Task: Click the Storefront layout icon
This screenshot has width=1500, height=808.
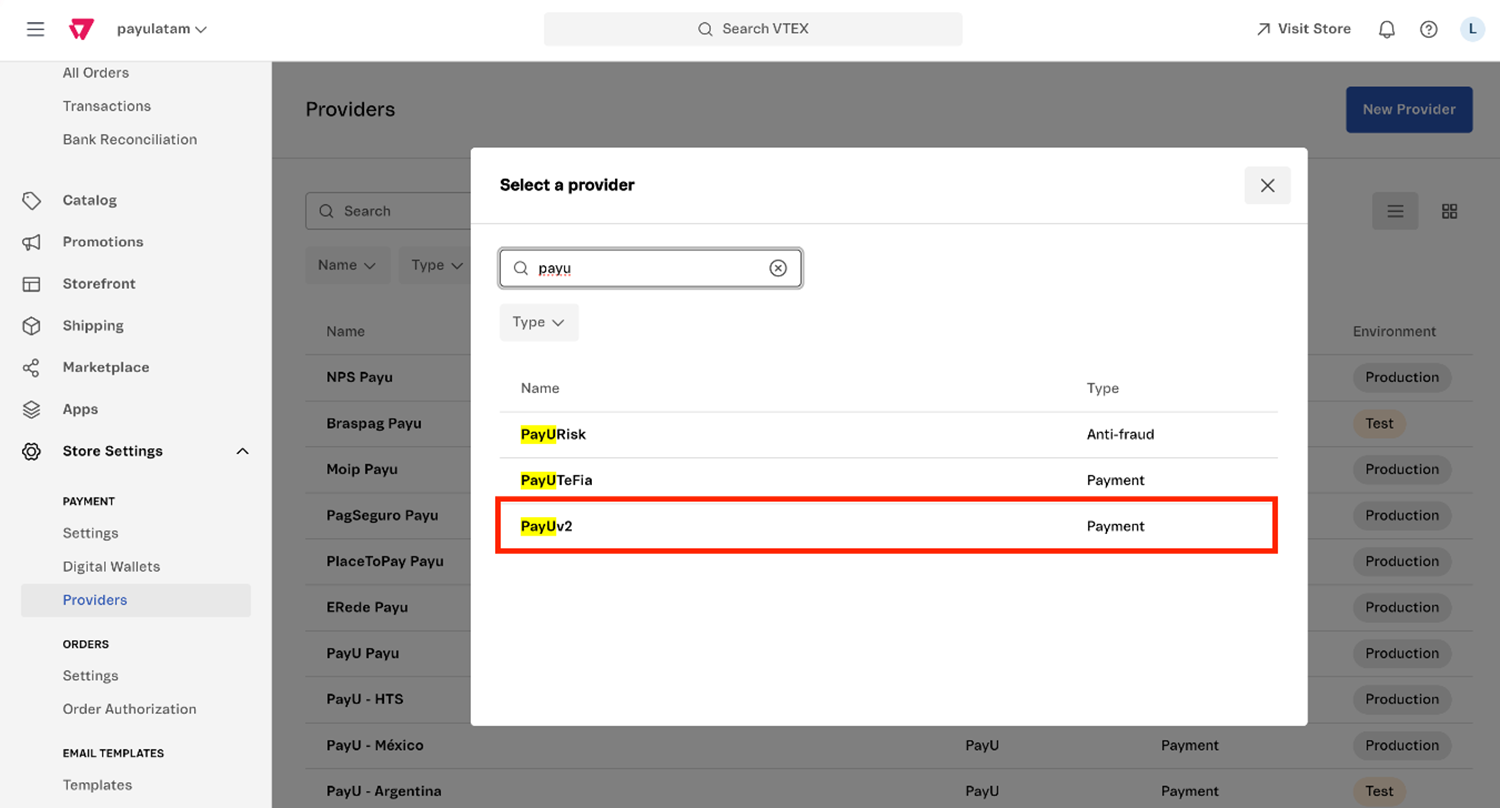Action: click(32, 284)
